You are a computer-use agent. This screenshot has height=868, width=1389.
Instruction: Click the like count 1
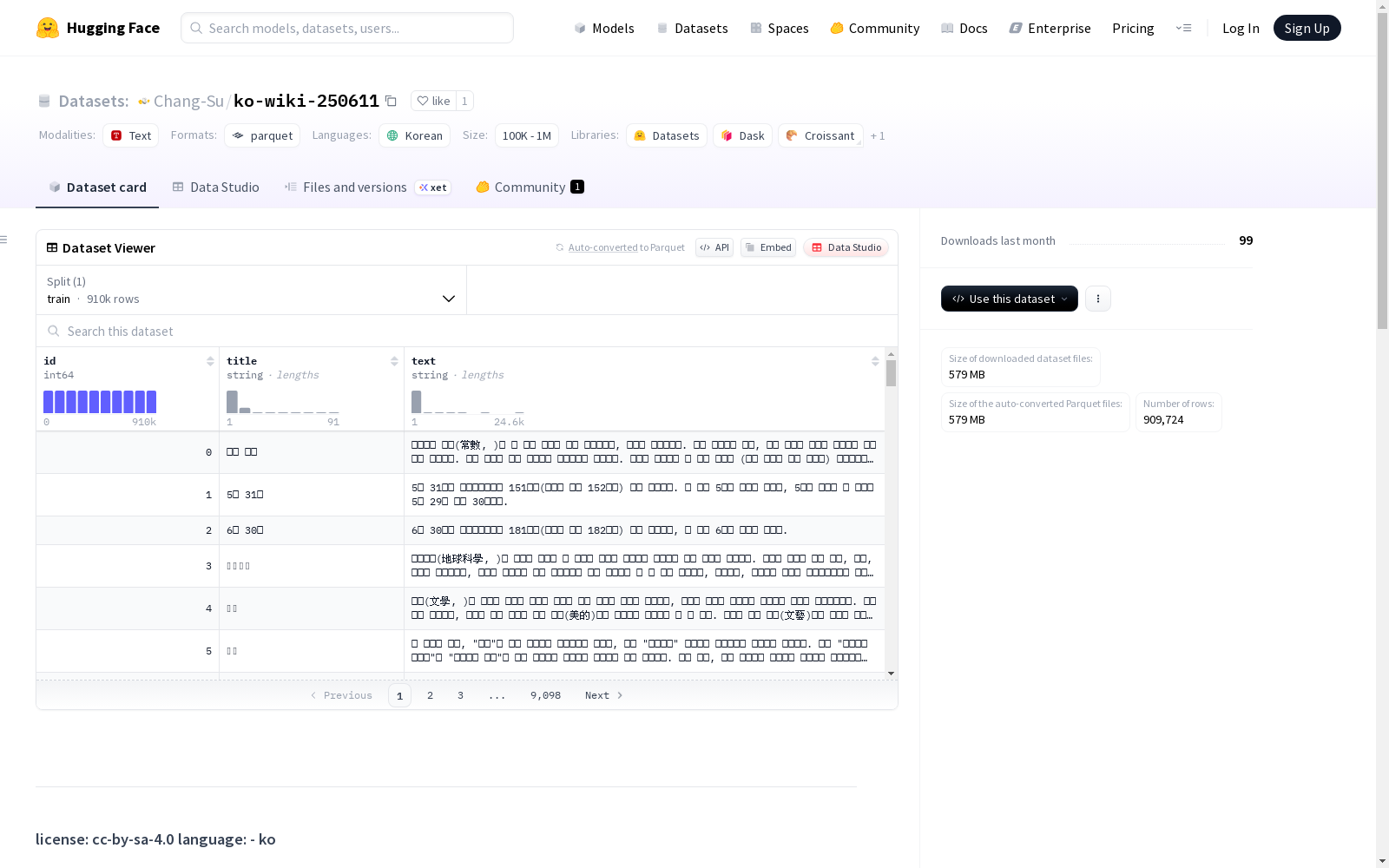pos(464,101)
